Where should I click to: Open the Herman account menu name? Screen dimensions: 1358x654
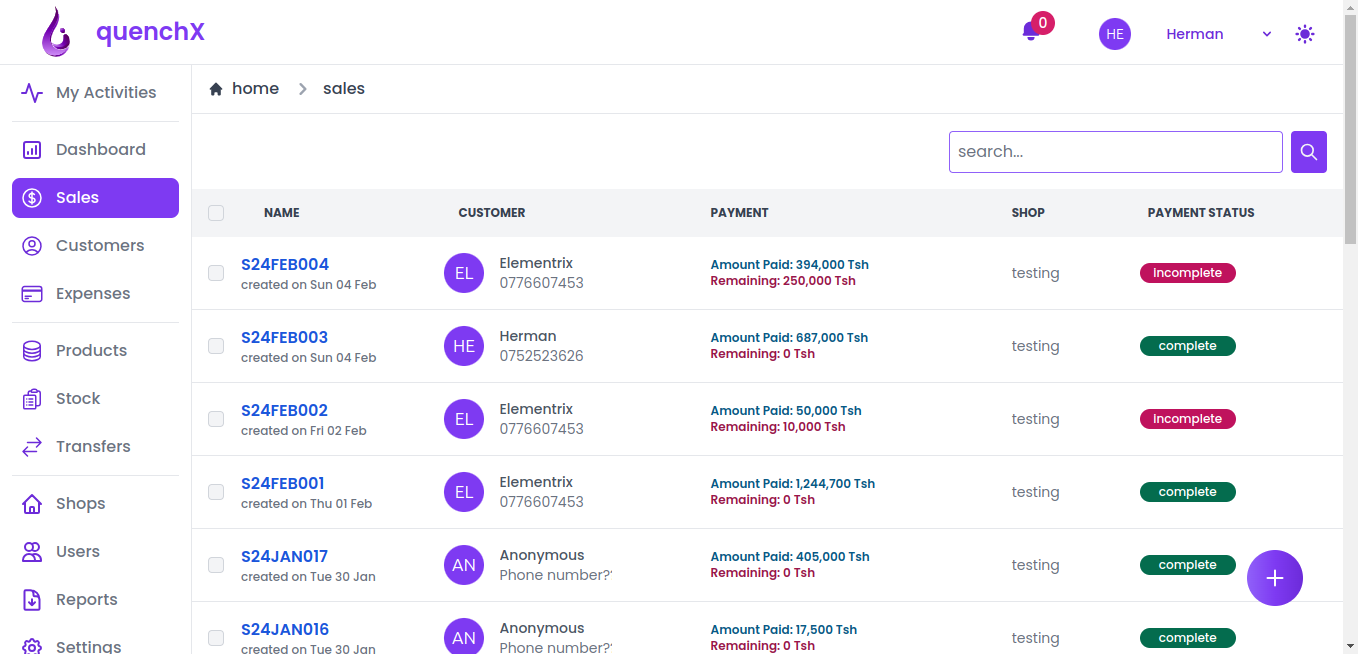[1195, 34]
